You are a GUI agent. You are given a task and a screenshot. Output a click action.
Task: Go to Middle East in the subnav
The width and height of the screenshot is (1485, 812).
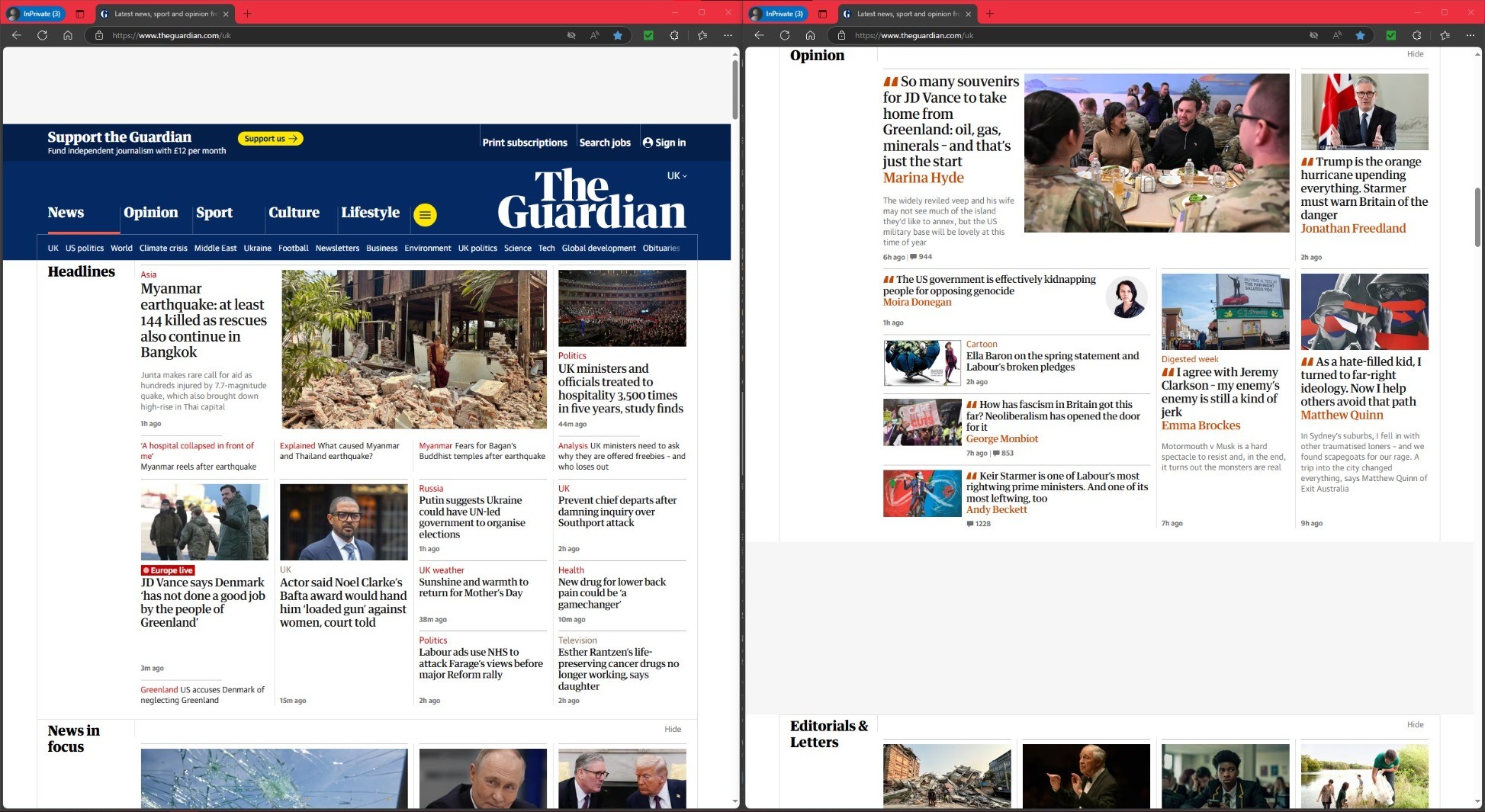tap(215, 248)
